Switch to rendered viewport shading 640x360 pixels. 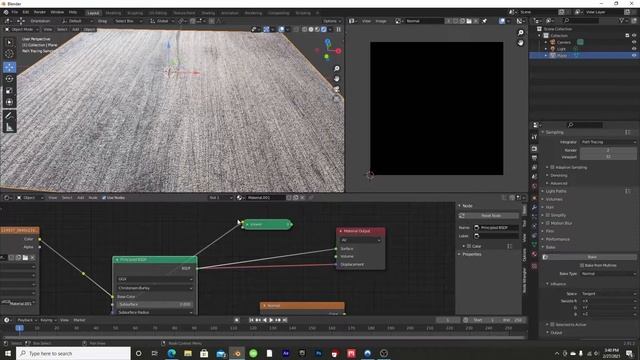point(324,29)
